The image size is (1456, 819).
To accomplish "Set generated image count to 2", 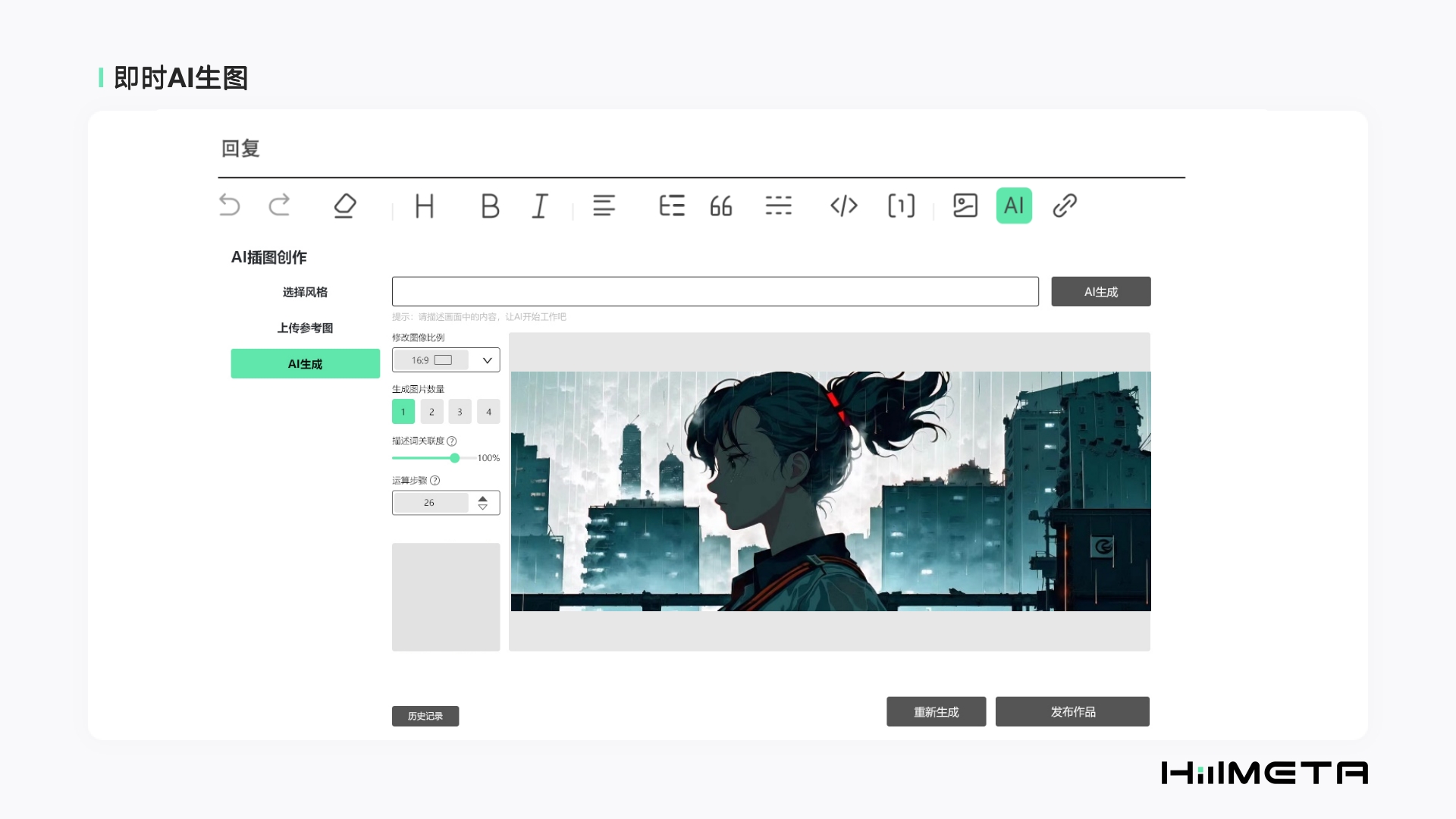I will pyautogui.click(x=431, y=412).
